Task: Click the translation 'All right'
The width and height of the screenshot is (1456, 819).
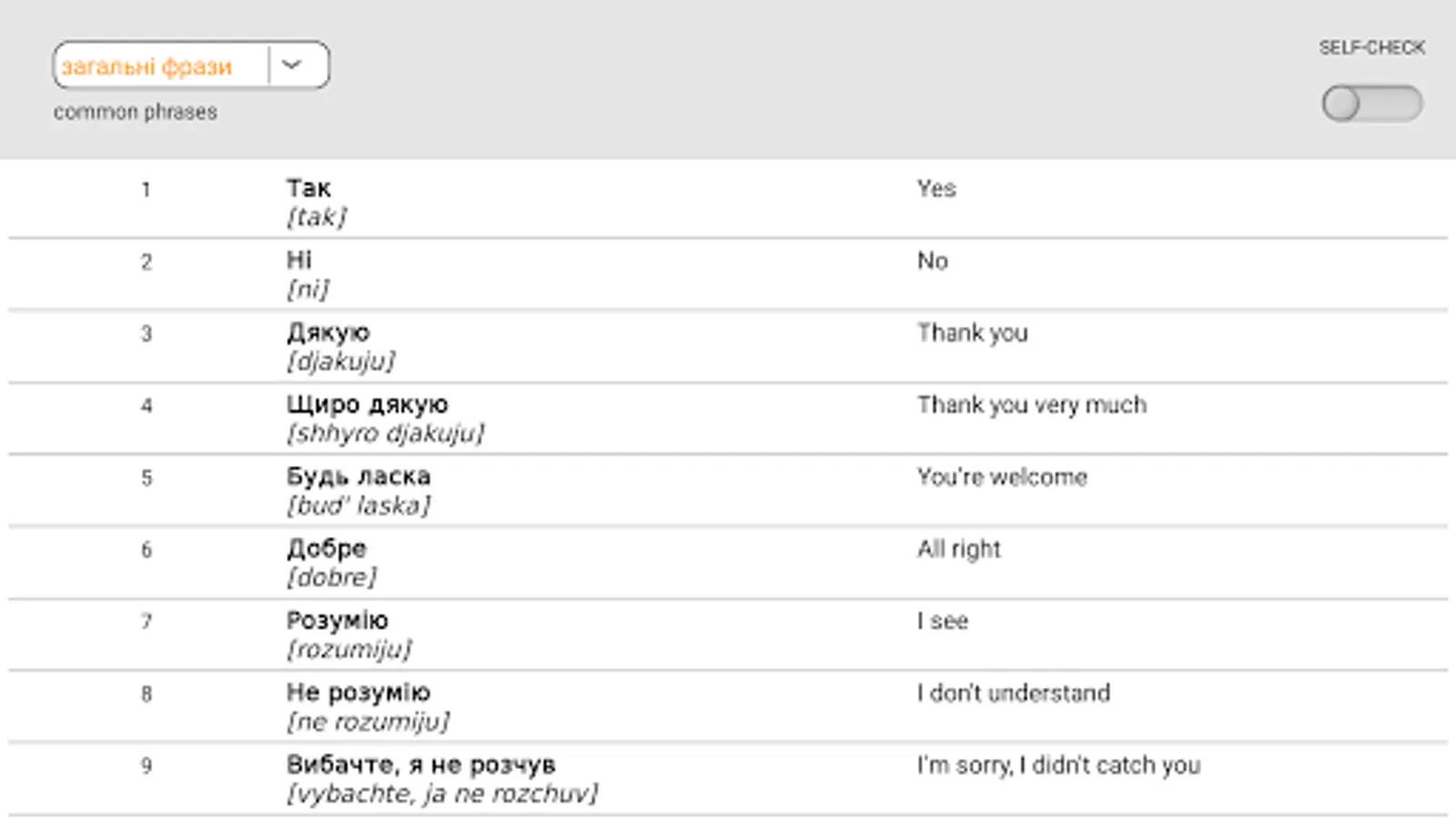Action: coord(958,549)
